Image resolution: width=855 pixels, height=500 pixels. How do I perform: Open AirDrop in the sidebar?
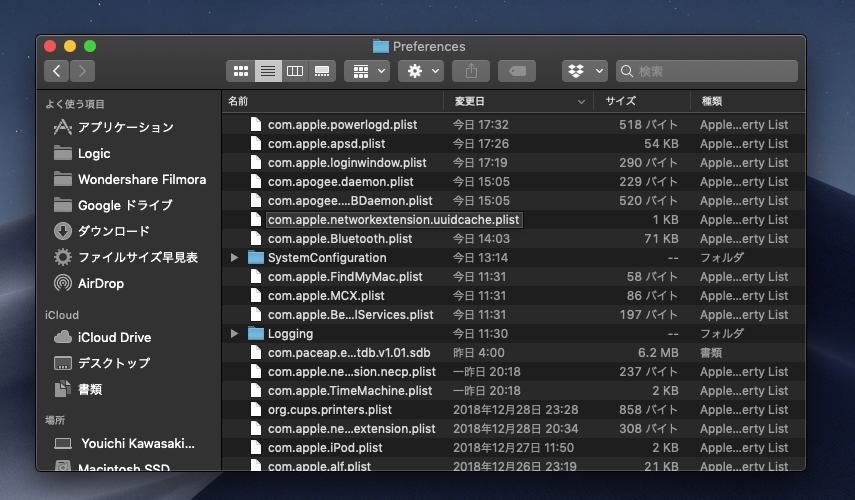click(101, 283)
